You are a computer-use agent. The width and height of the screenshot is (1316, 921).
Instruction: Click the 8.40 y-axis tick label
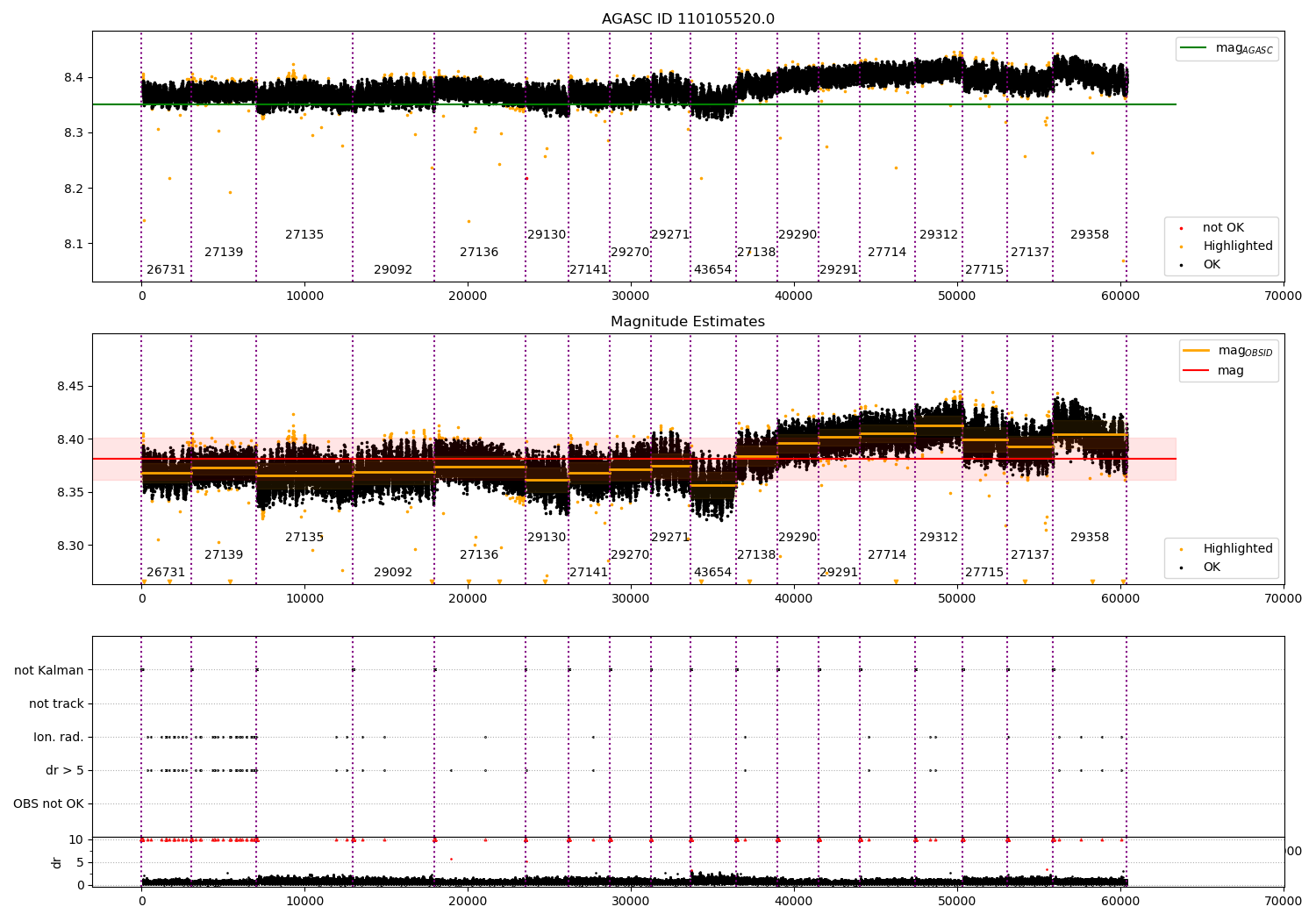(x=70, y=439)
